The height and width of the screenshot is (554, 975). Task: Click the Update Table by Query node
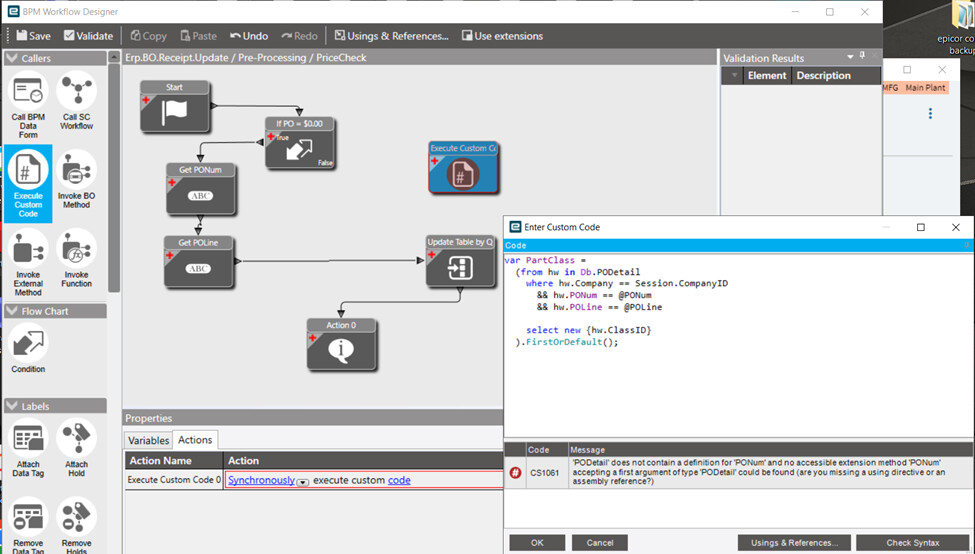coord(461,261)
